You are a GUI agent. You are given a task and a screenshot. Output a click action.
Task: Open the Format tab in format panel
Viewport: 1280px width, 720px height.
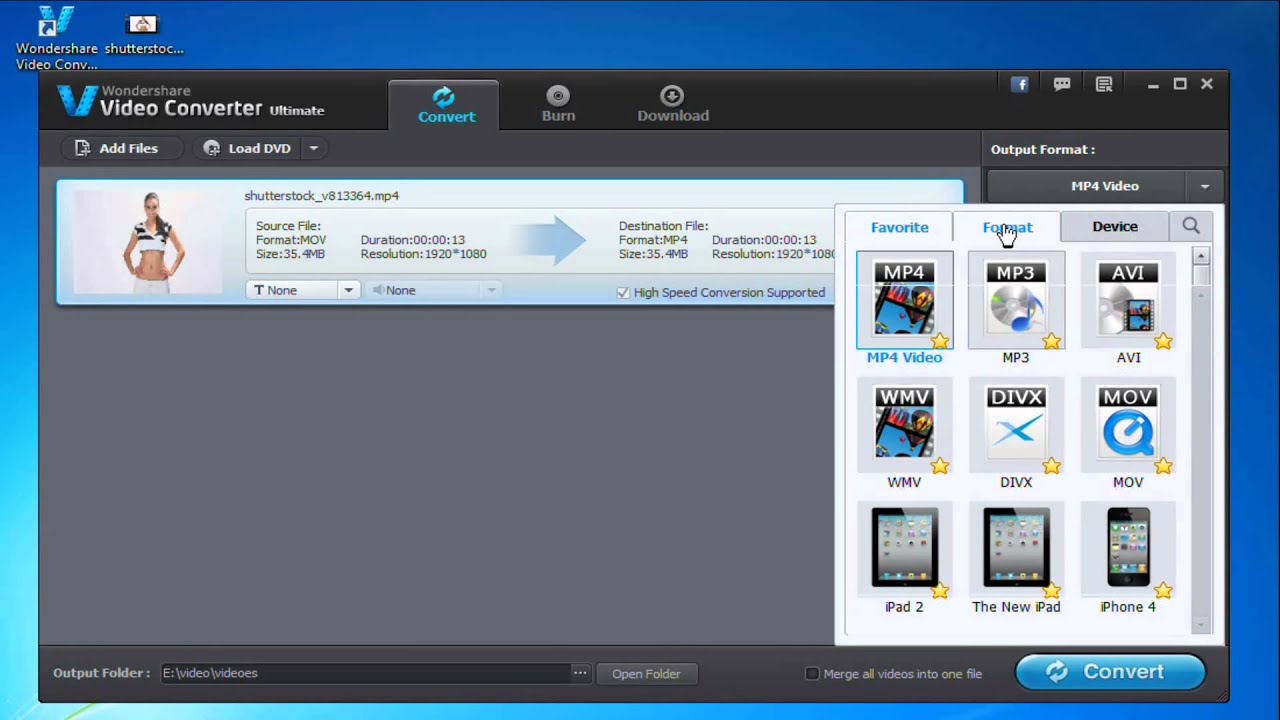(x=1007, y=227)
